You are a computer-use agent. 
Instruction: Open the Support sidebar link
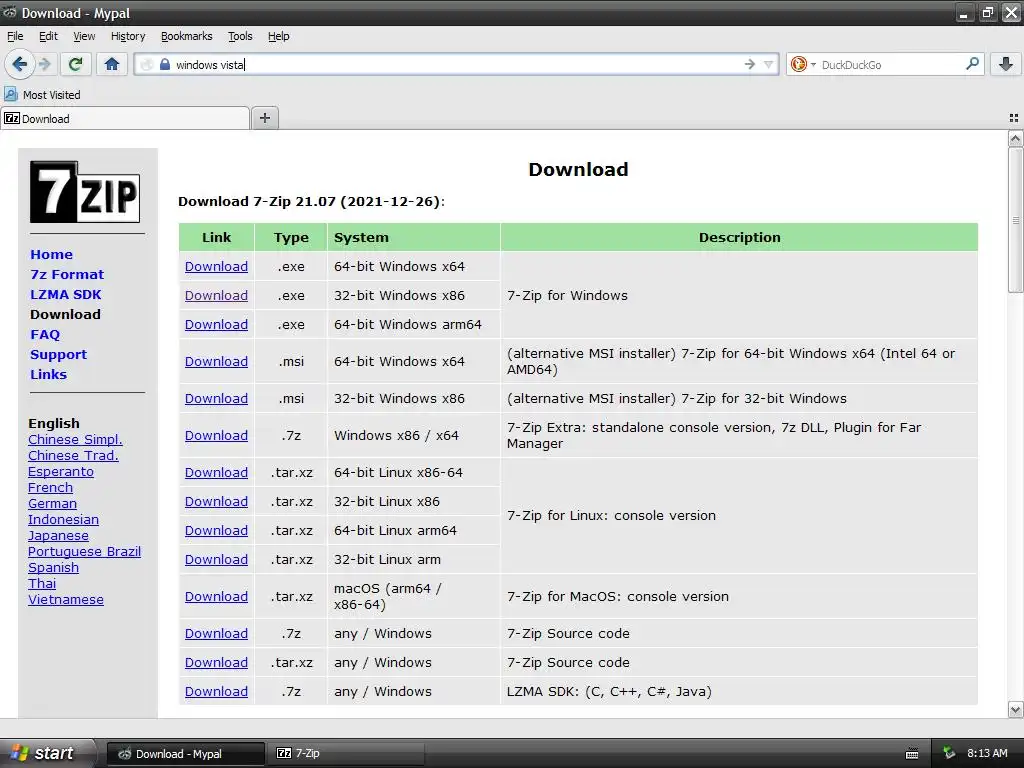click(x=58, y=355)
